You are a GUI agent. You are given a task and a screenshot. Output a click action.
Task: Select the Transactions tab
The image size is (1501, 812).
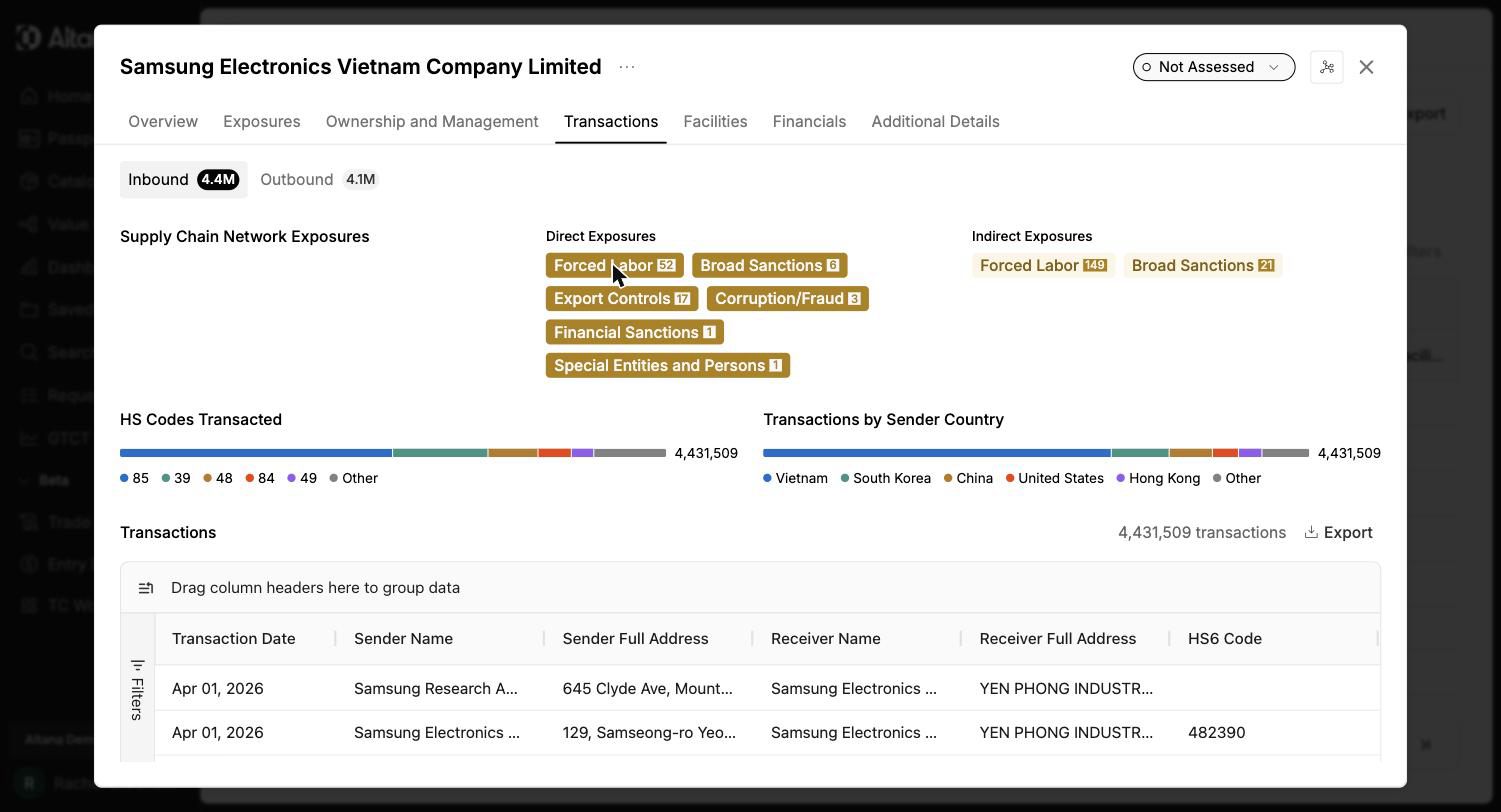(611, 121)
